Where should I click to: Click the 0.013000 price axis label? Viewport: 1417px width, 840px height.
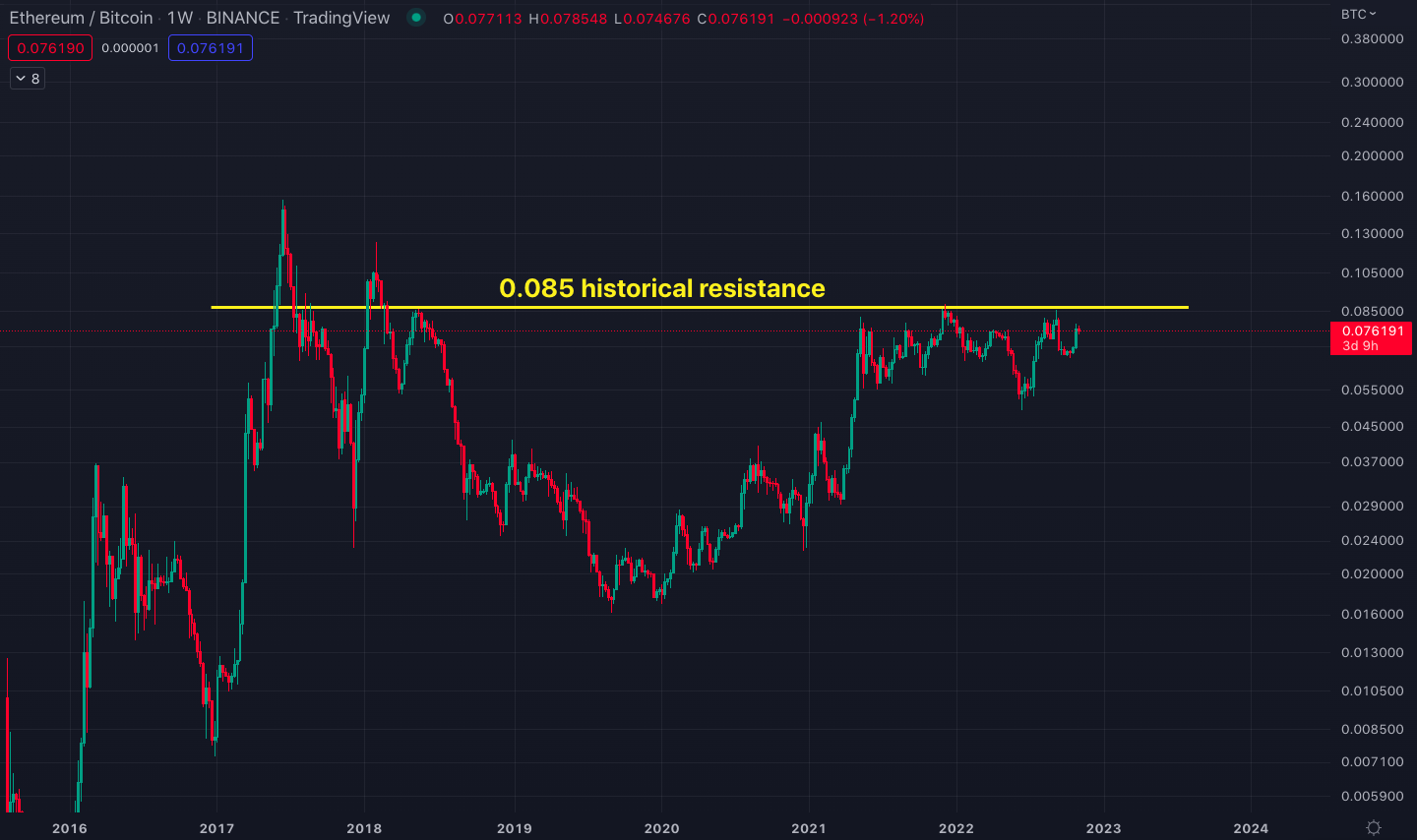(1372, 653)
